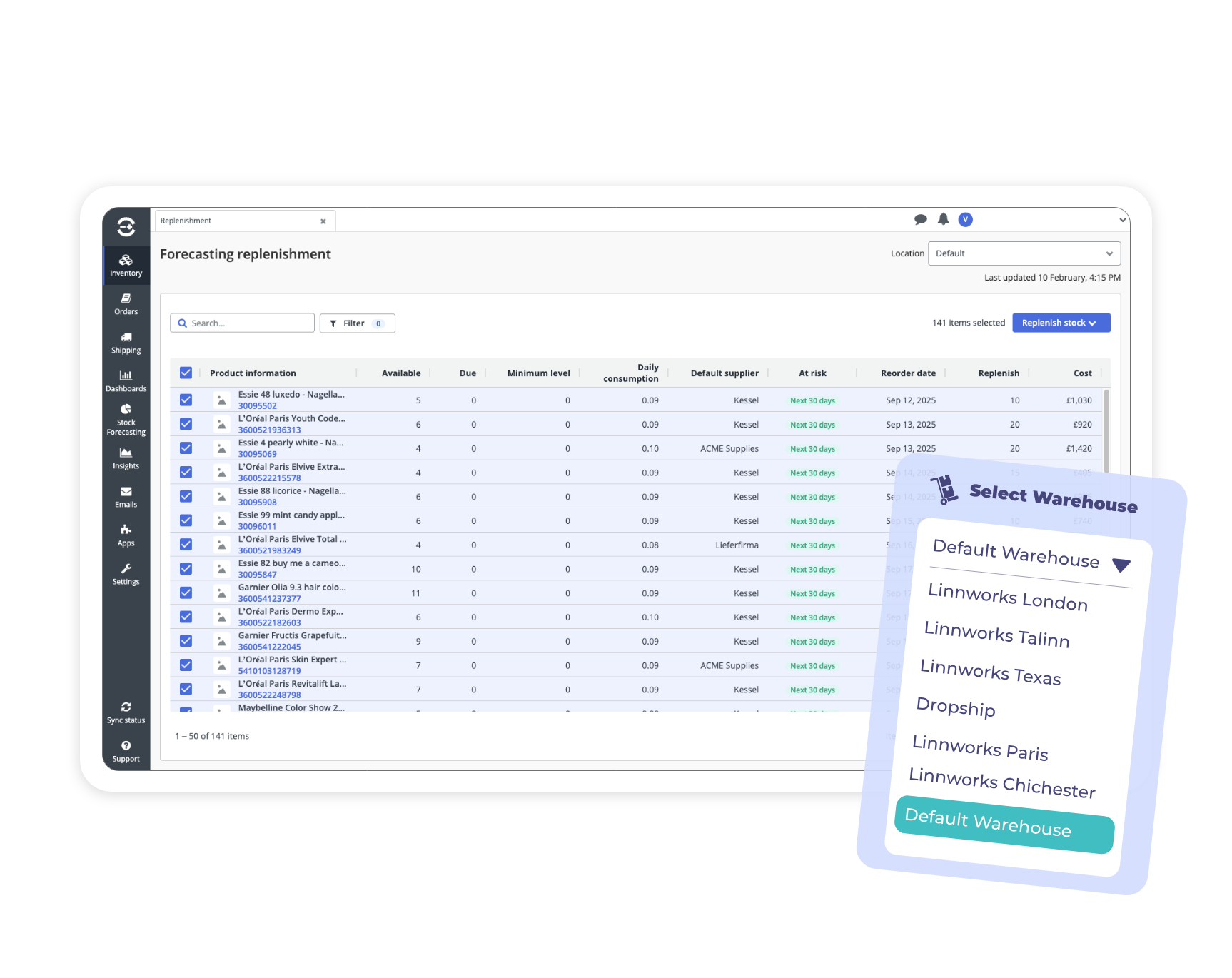Uncheck the Garnier Olia 9.3 row checkbox
1232x978 pixels.
point(186,593)
